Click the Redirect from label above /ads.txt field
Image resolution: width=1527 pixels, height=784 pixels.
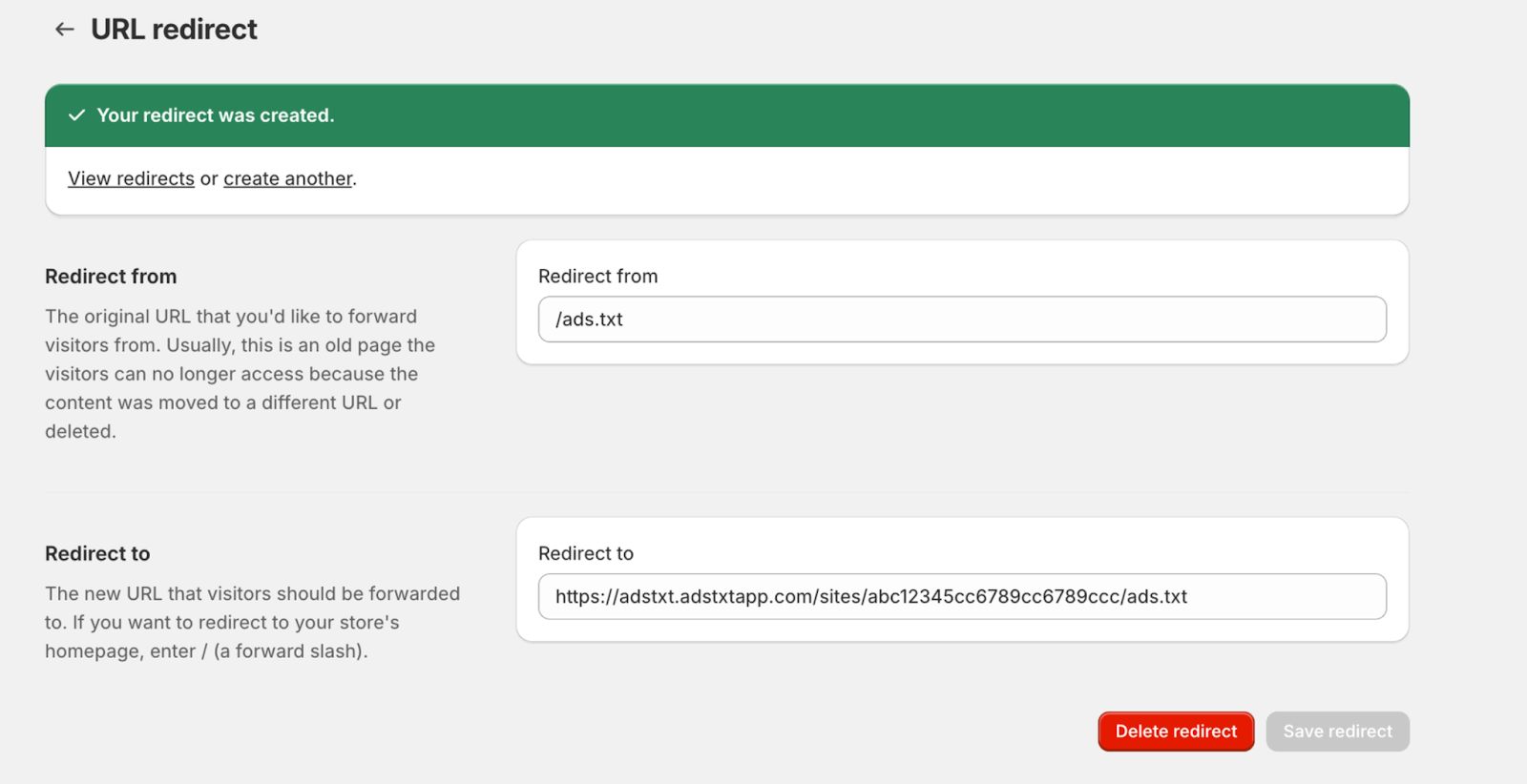[x=597, y=277]
